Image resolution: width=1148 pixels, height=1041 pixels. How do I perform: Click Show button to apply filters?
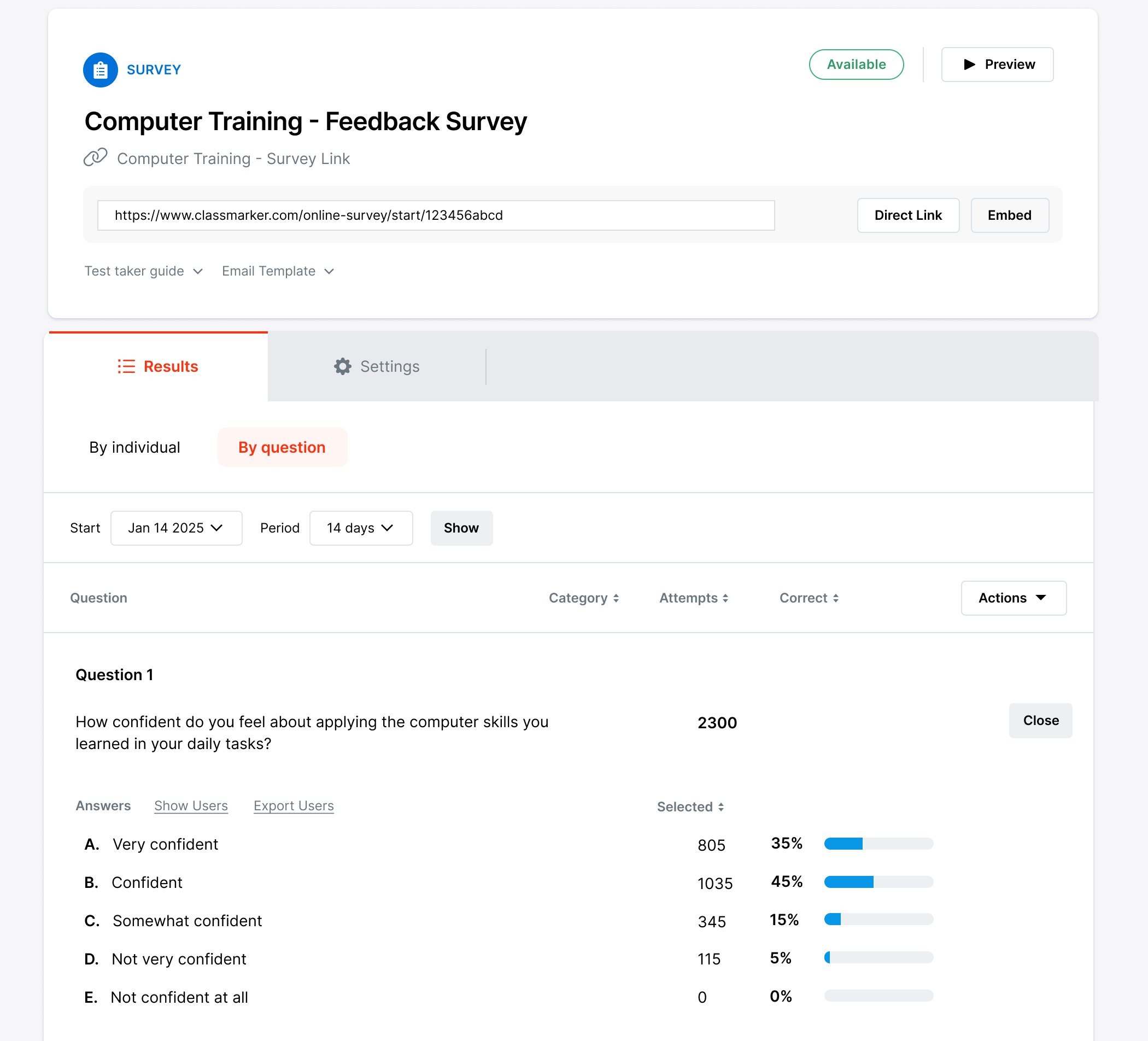461,527
